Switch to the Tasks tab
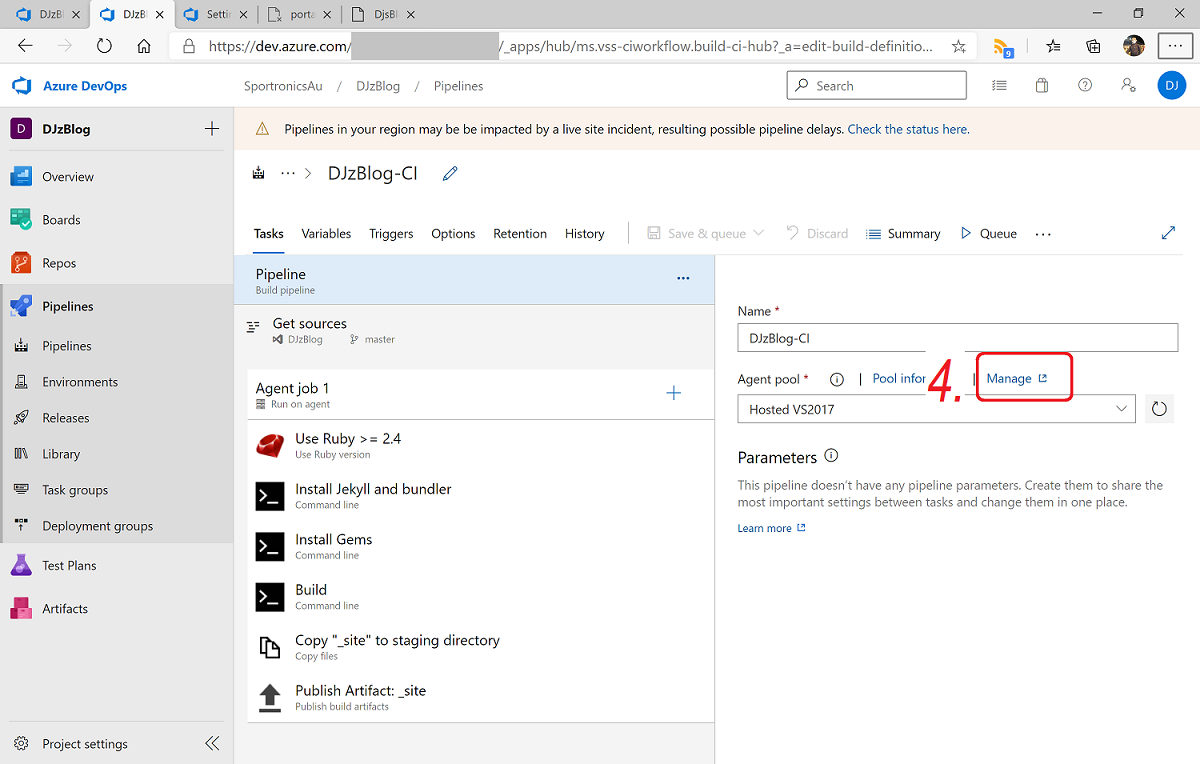 (x=269, y=233)
